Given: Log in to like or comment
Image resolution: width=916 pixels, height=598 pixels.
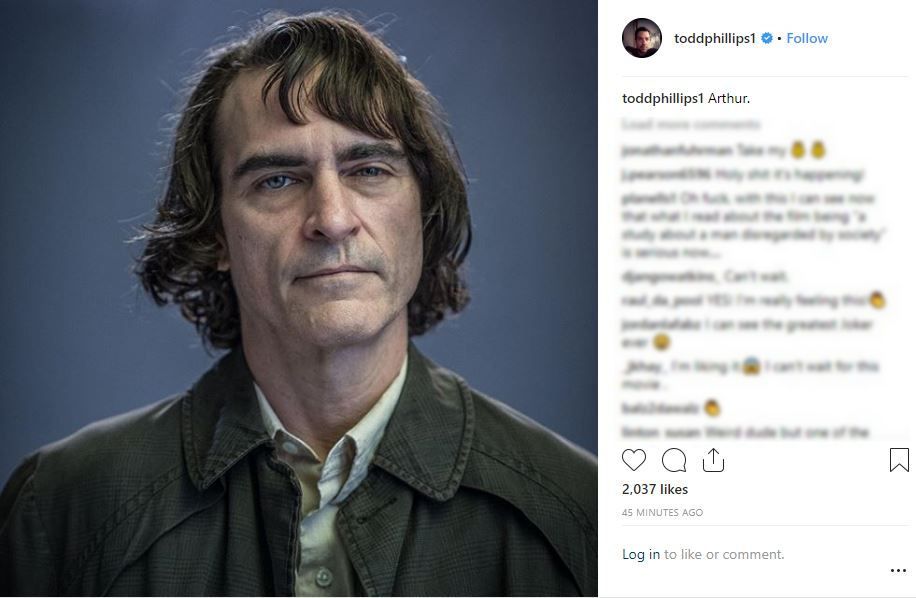Looking at the screenshot, I should coord(641,554).
